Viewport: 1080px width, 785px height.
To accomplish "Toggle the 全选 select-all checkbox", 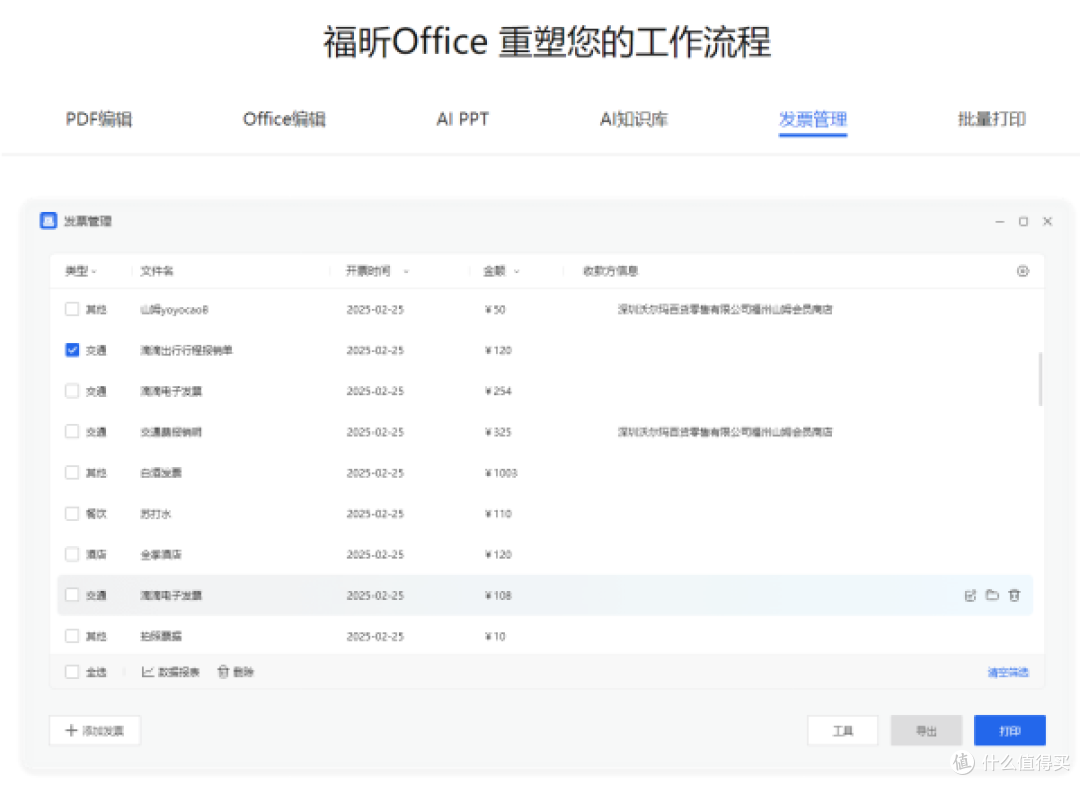I will tap(72, 672).
